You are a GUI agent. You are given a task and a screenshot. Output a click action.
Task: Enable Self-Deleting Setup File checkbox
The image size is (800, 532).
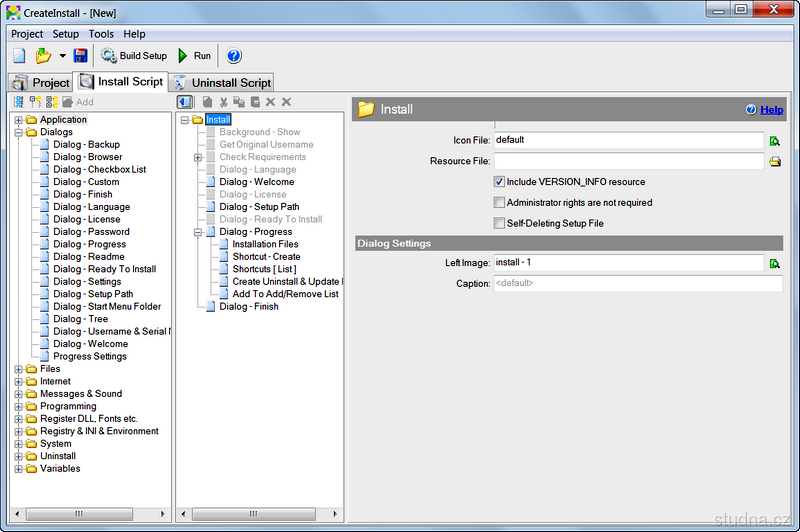click(499, 223)
